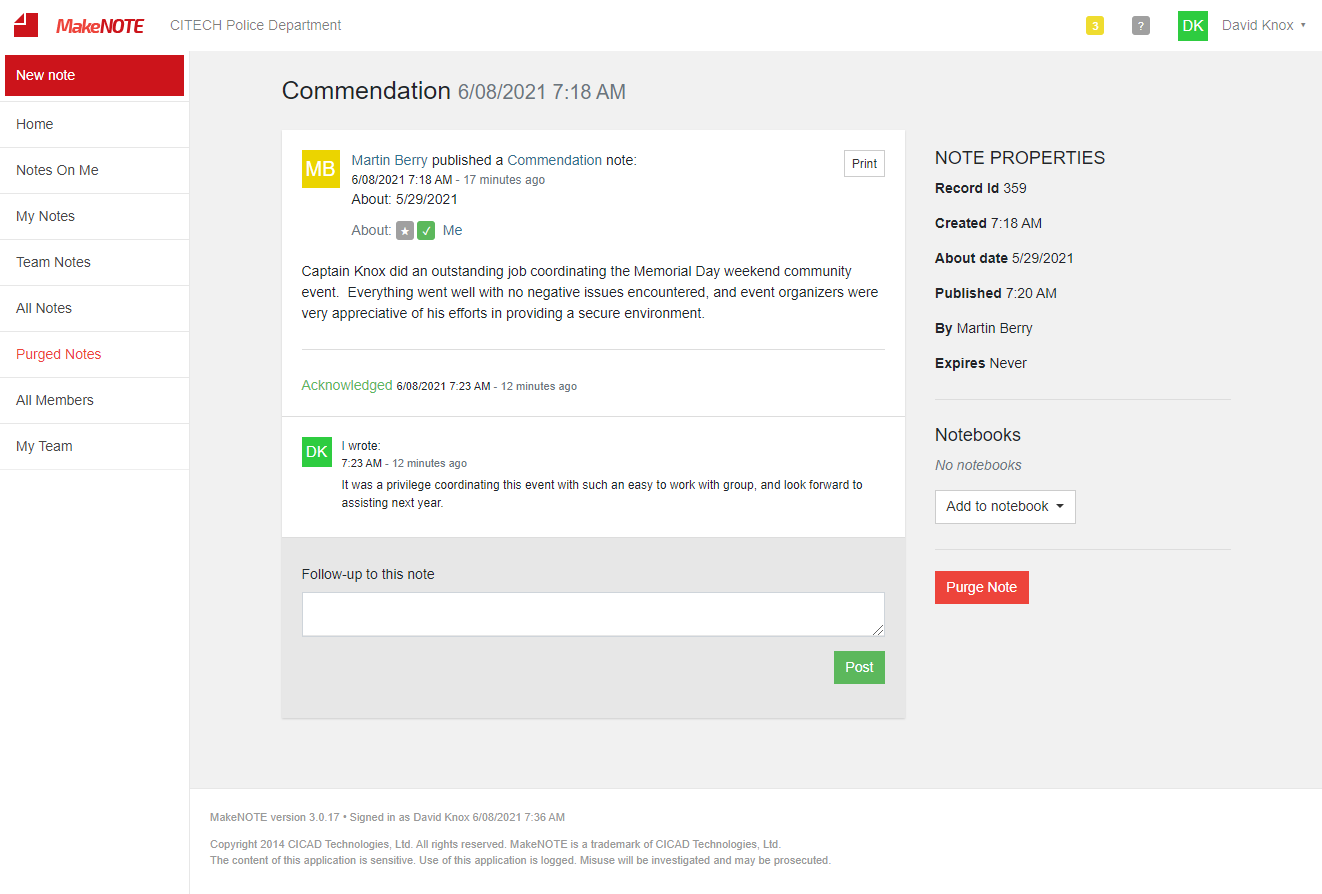Click the Acknowledged status text
1322x894 pixels.
[x=347, y=385]
